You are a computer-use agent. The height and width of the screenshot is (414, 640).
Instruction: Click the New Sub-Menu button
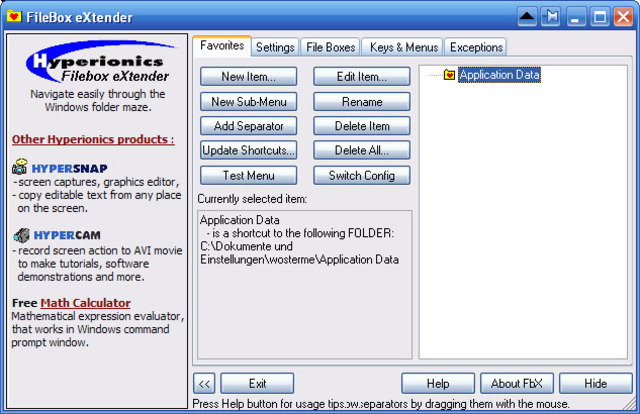pyautogui.click(x=249, y=102)
